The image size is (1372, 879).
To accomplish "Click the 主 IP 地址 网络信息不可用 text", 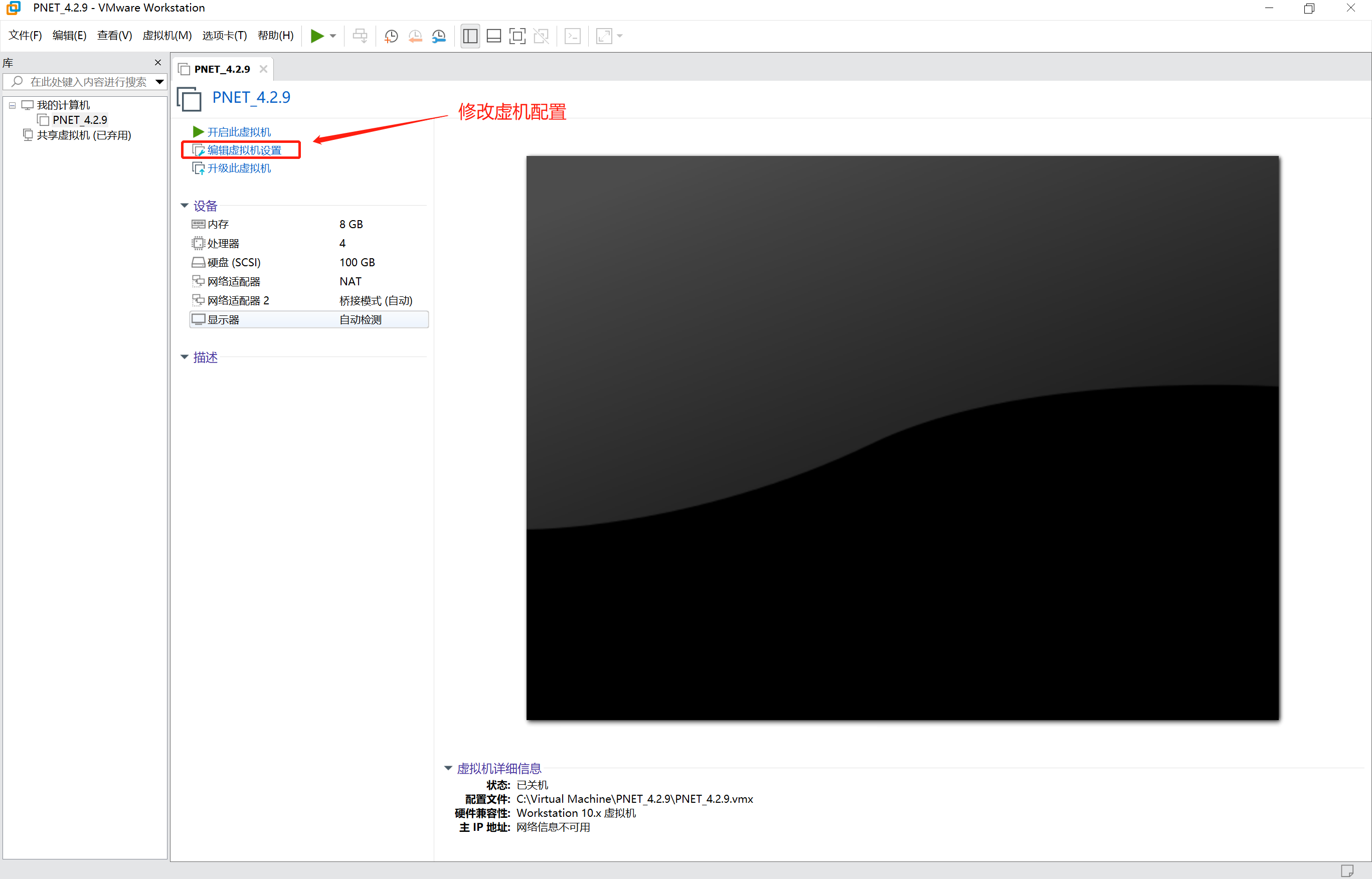I will (553, 827).
